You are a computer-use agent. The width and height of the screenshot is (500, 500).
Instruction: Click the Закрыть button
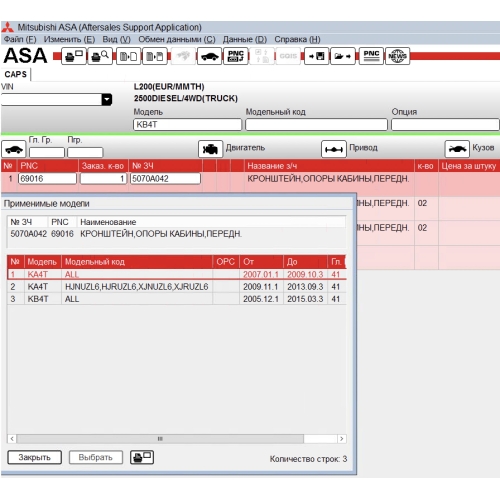(x=34, y=457)
